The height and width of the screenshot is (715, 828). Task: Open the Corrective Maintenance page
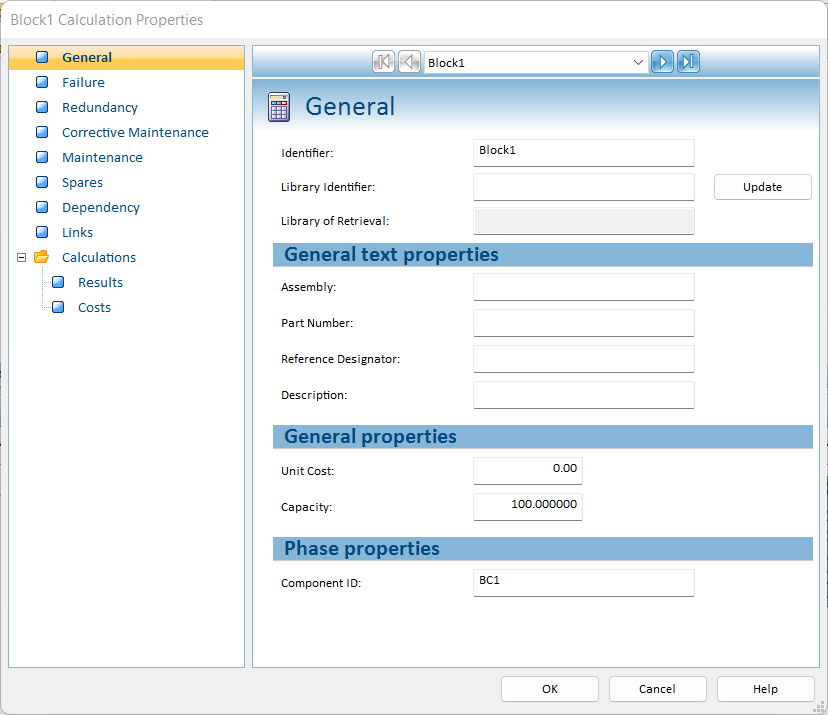point(135,133)
